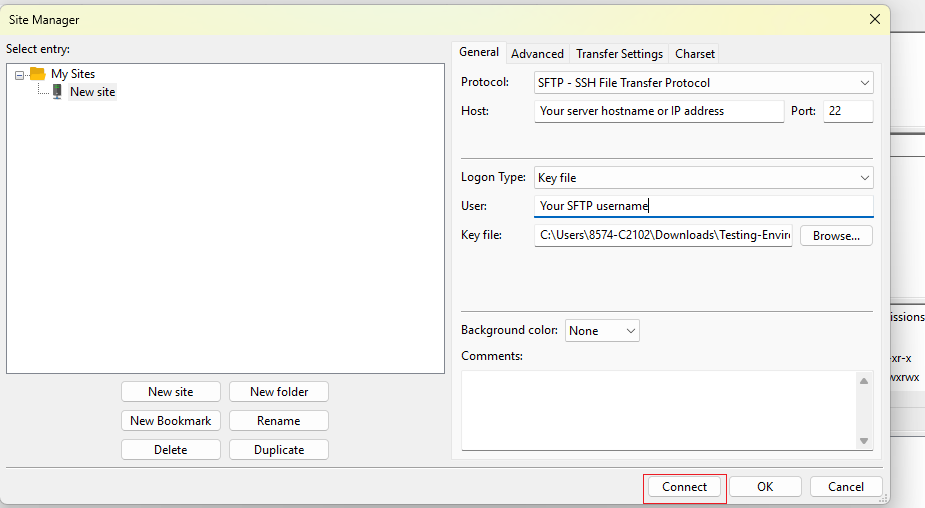Click the OK button
The image size is (925, 508).
[765, 487]
